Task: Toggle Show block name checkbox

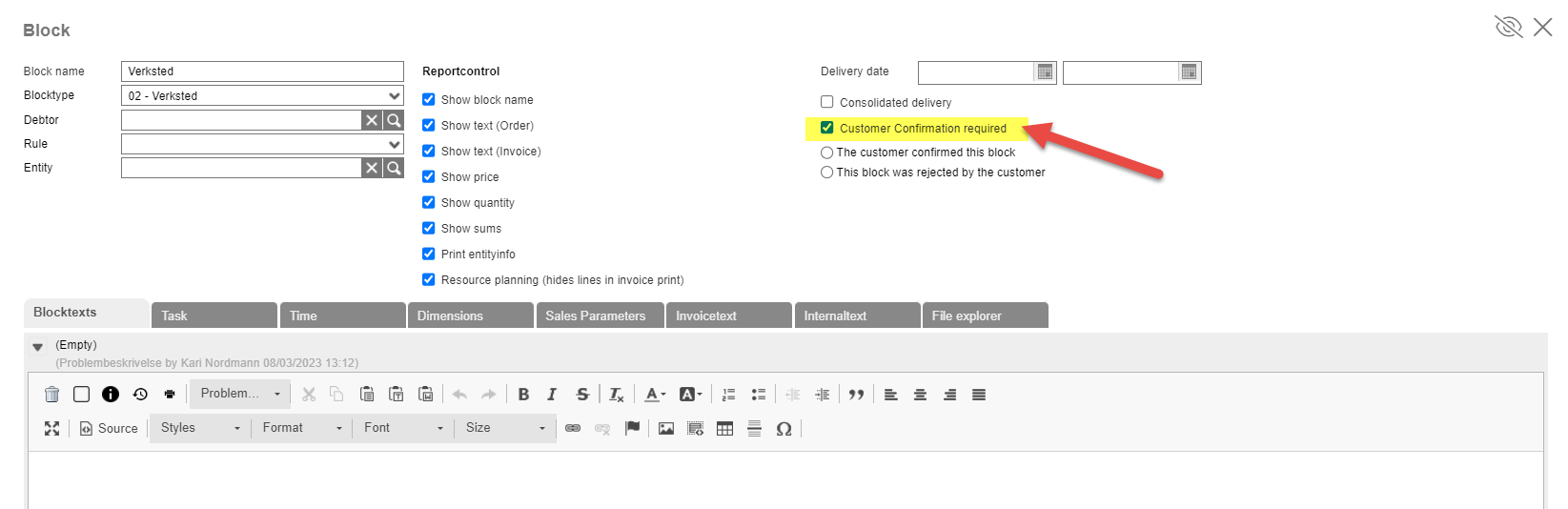Action: 429,99
